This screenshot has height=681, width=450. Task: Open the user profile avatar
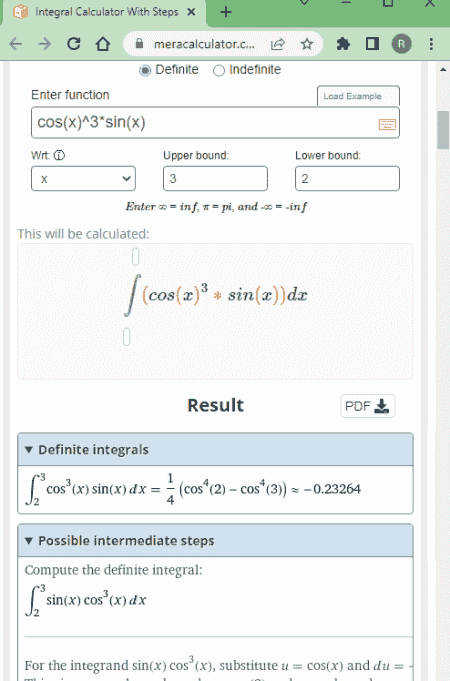pos(401,44)
